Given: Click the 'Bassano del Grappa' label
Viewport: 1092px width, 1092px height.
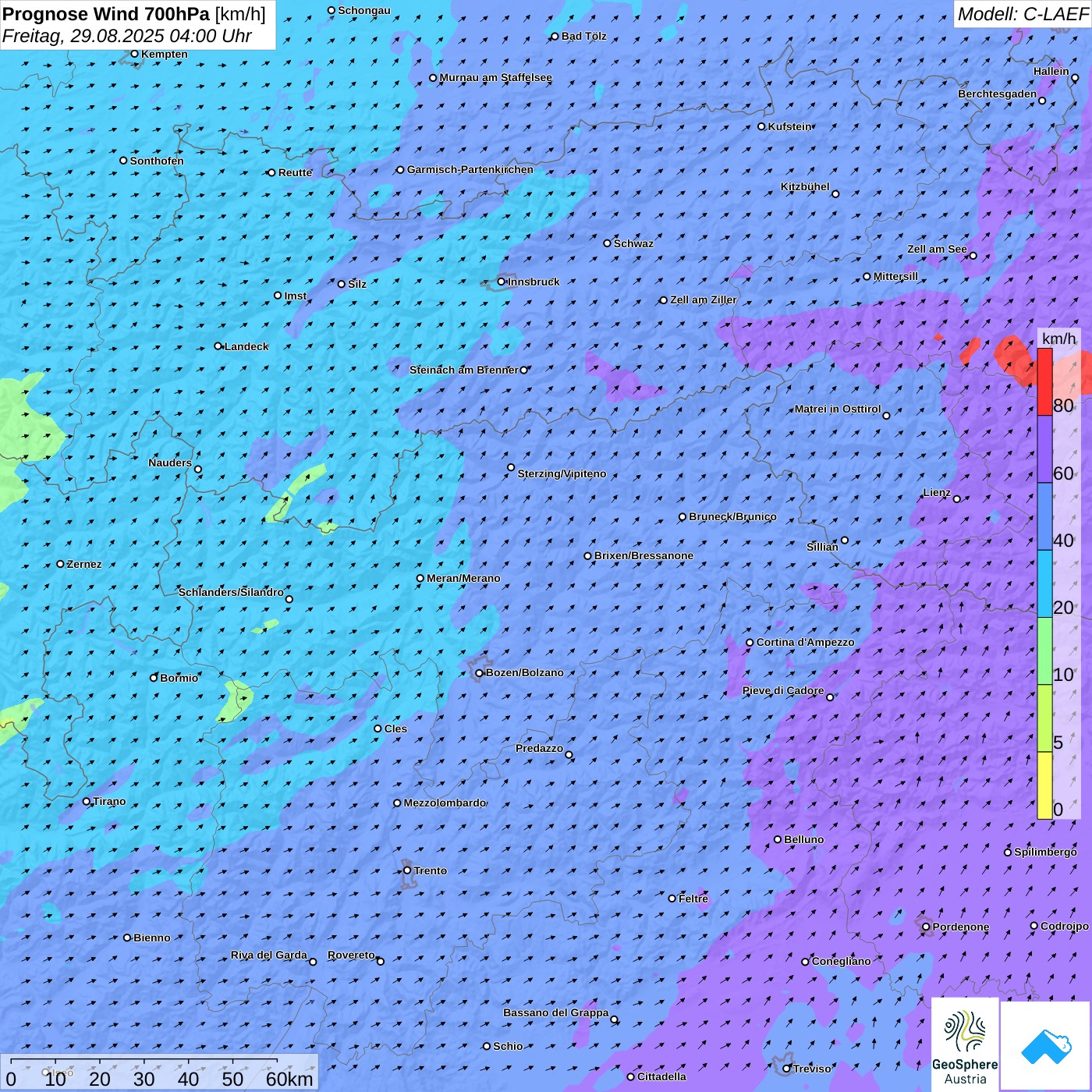Looking at the screenshot, I should pyautogui.click(x=555, y=1012).
